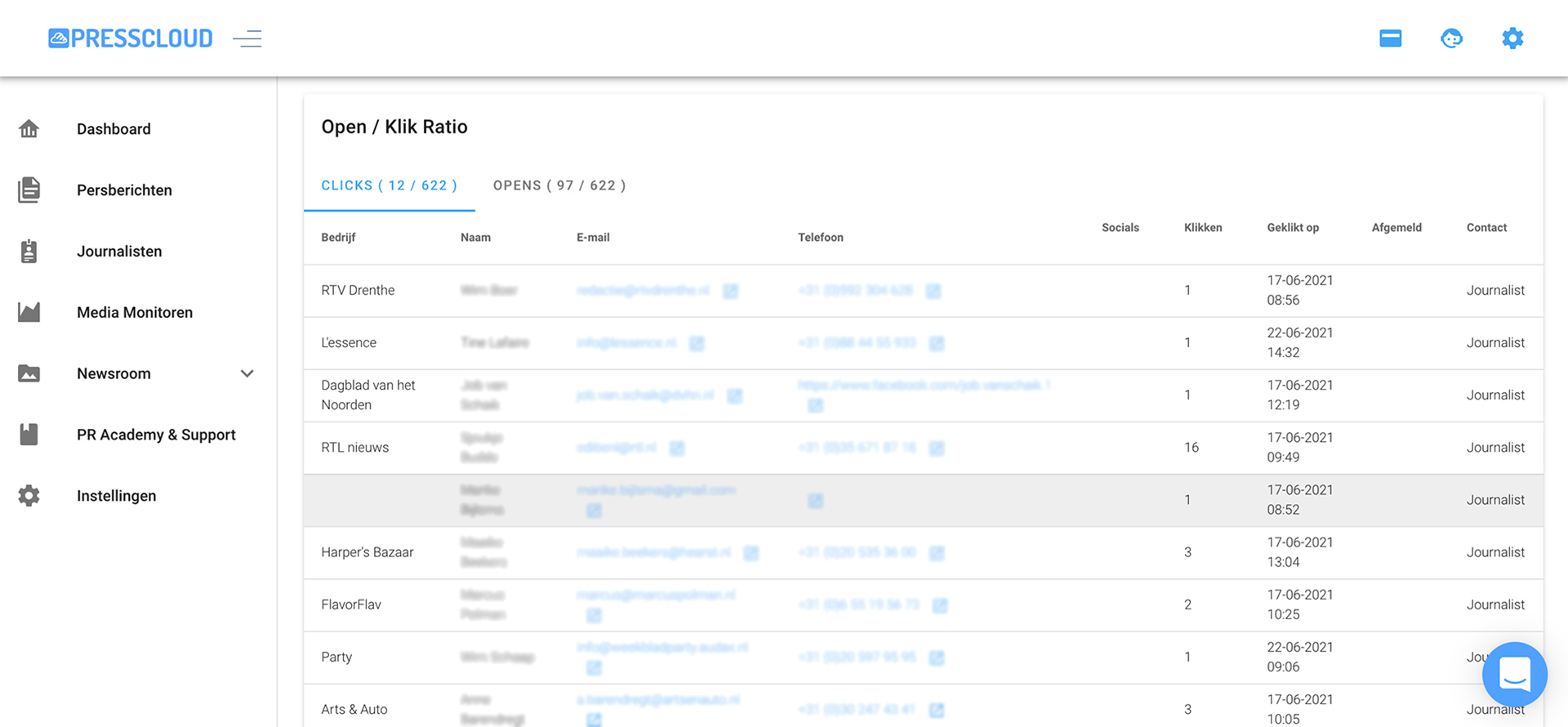Expand the Newsroom submenu chevron
This screenshot has height=727, width=1568.
[x=247, y=373]
